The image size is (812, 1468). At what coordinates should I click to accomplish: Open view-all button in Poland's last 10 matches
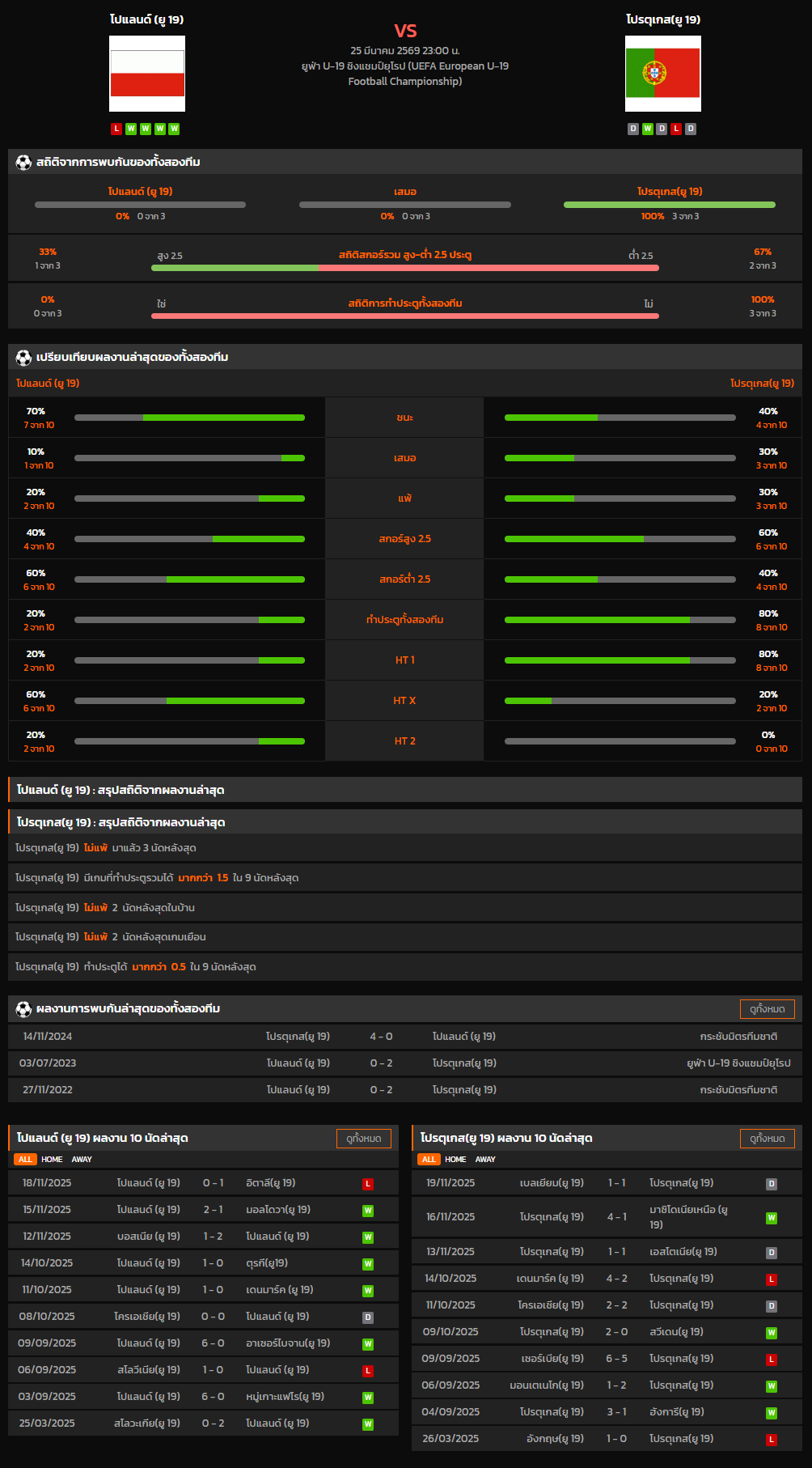point(363,1139)
